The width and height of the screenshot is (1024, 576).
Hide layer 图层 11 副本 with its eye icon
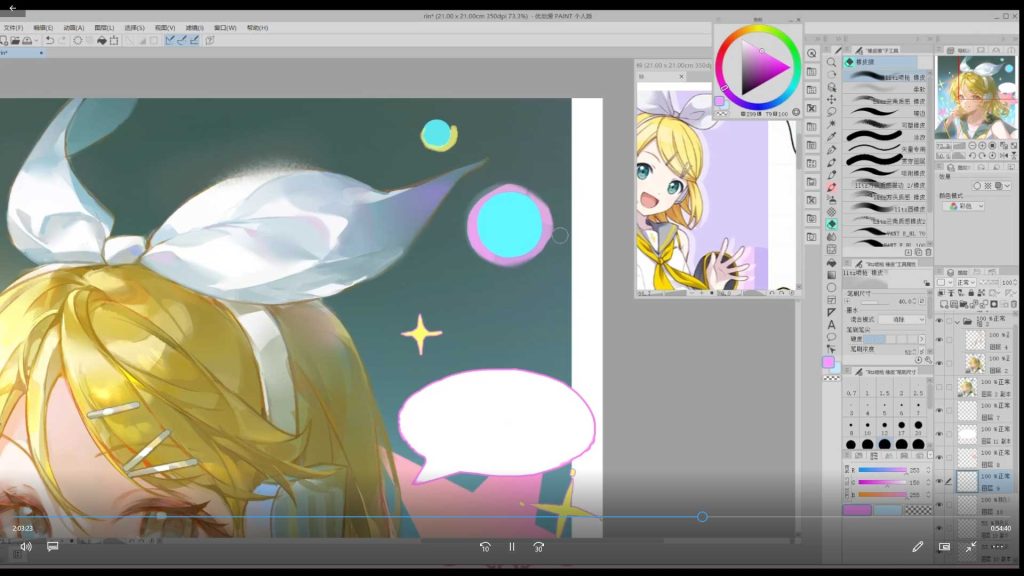click(940, 434)
